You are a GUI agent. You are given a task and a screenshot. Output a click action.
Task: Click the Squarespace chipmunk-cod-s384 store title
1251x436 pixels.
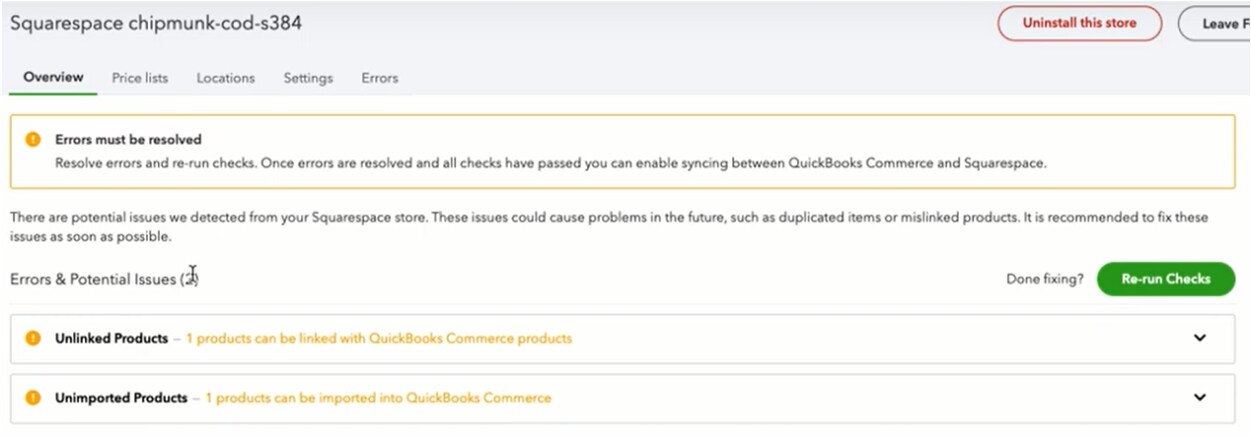tap(156, 22)
